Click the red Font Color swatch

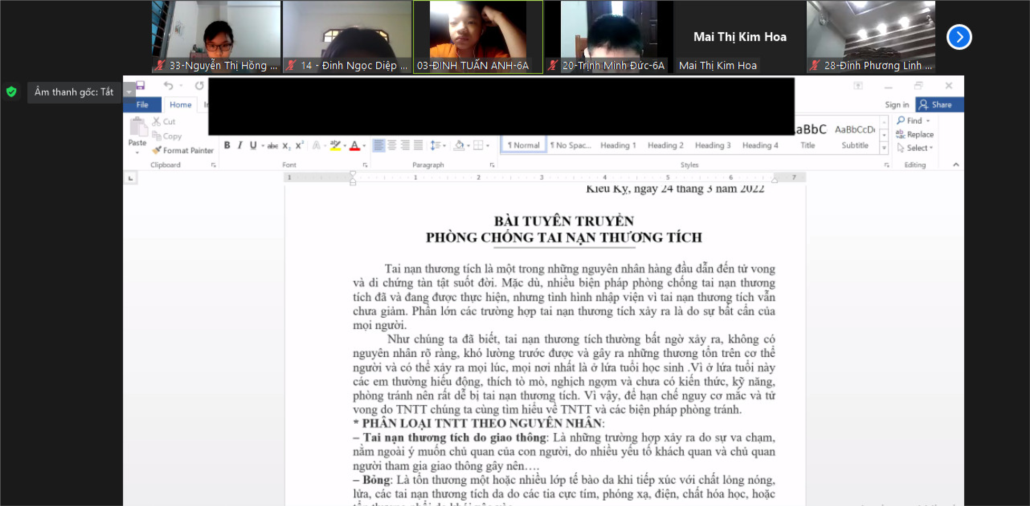[354, 146]
